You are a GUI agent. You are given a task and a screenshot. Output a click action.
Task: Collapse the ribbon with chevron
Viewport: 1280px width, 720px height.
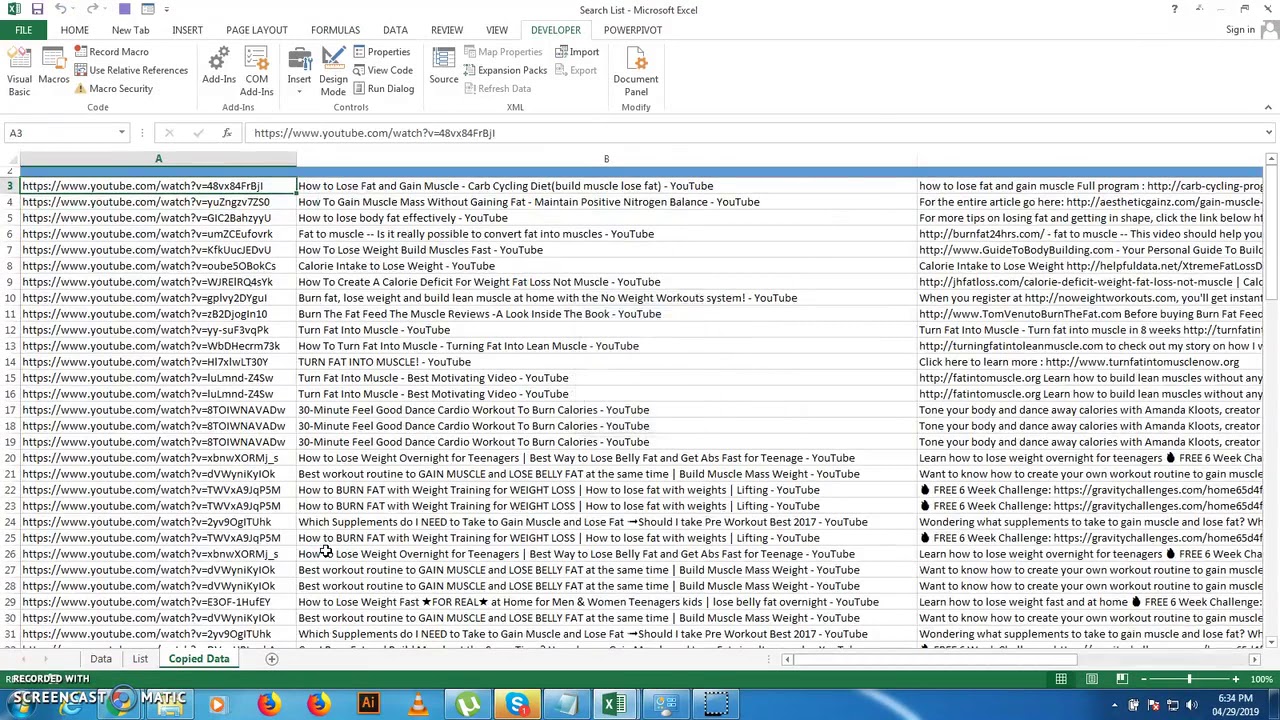click(1268, 107)
